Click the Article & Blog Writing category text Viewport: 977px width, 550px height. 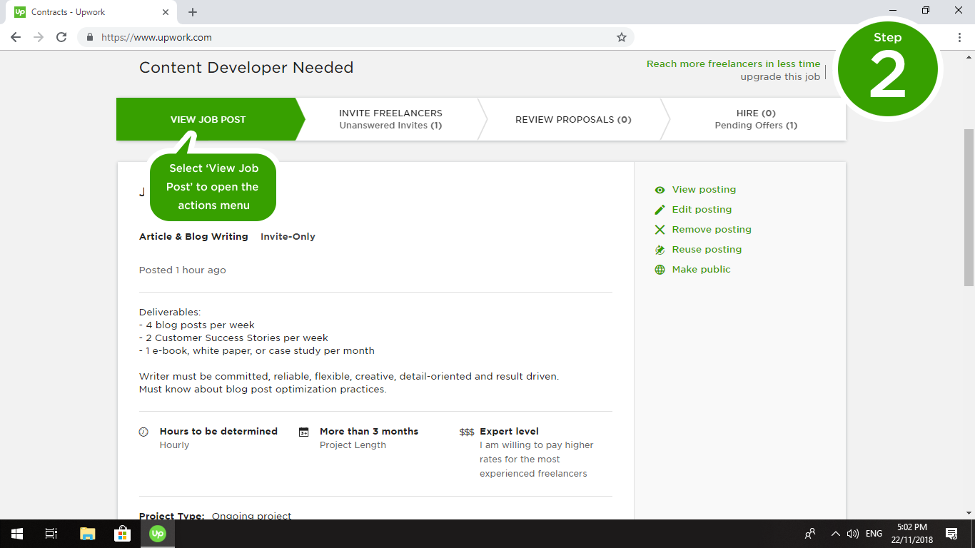[193, 237]
